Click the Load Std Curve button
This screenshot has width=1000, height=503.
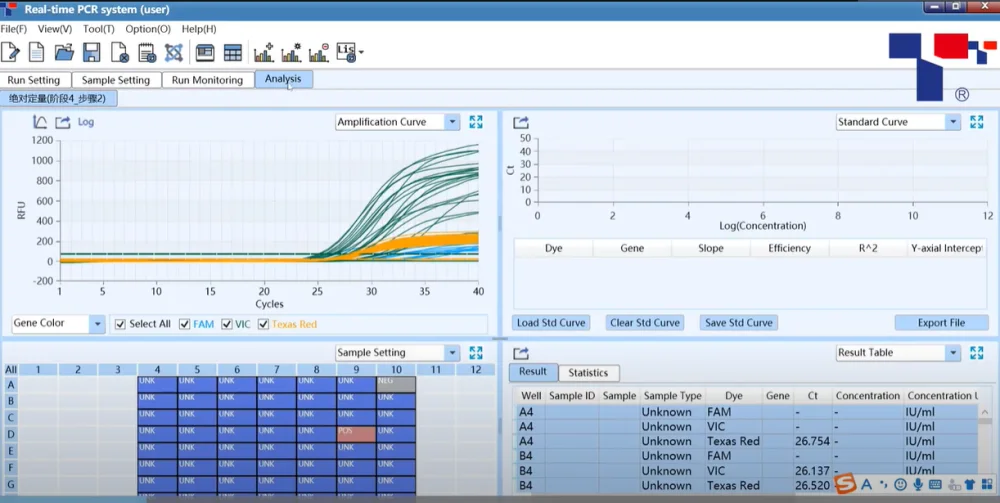point(551,323)
